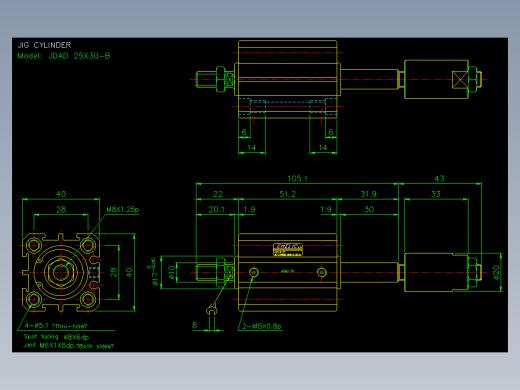Select the Model JDAD 25X30-B label

coord(64,56)
